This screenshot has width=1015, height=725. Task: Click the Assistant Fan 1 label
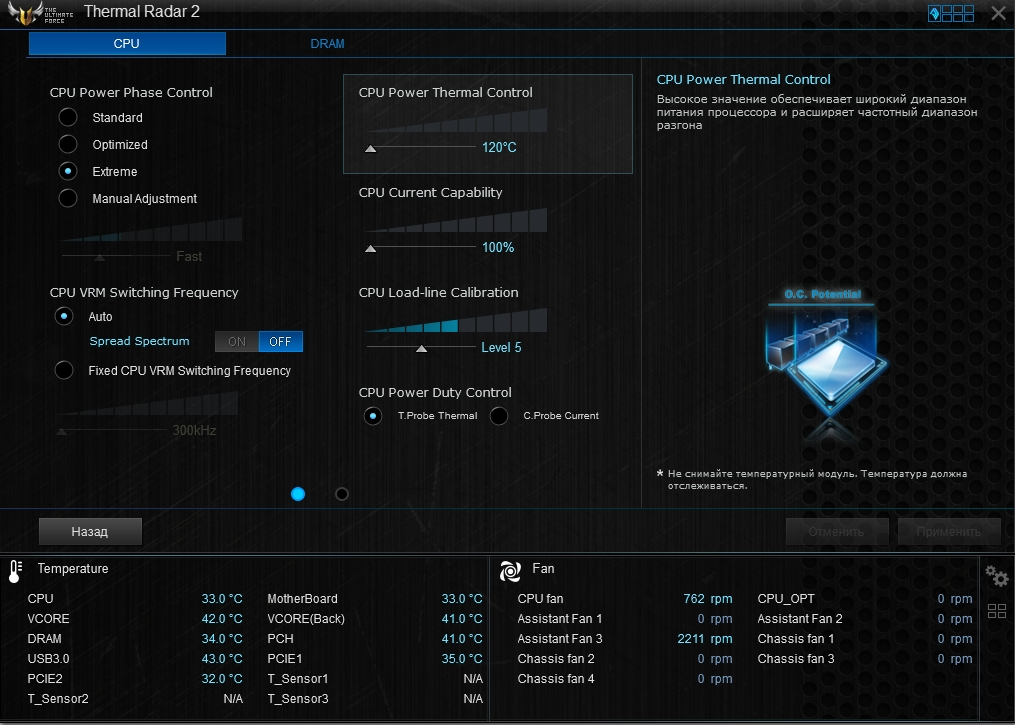(560, 619)
